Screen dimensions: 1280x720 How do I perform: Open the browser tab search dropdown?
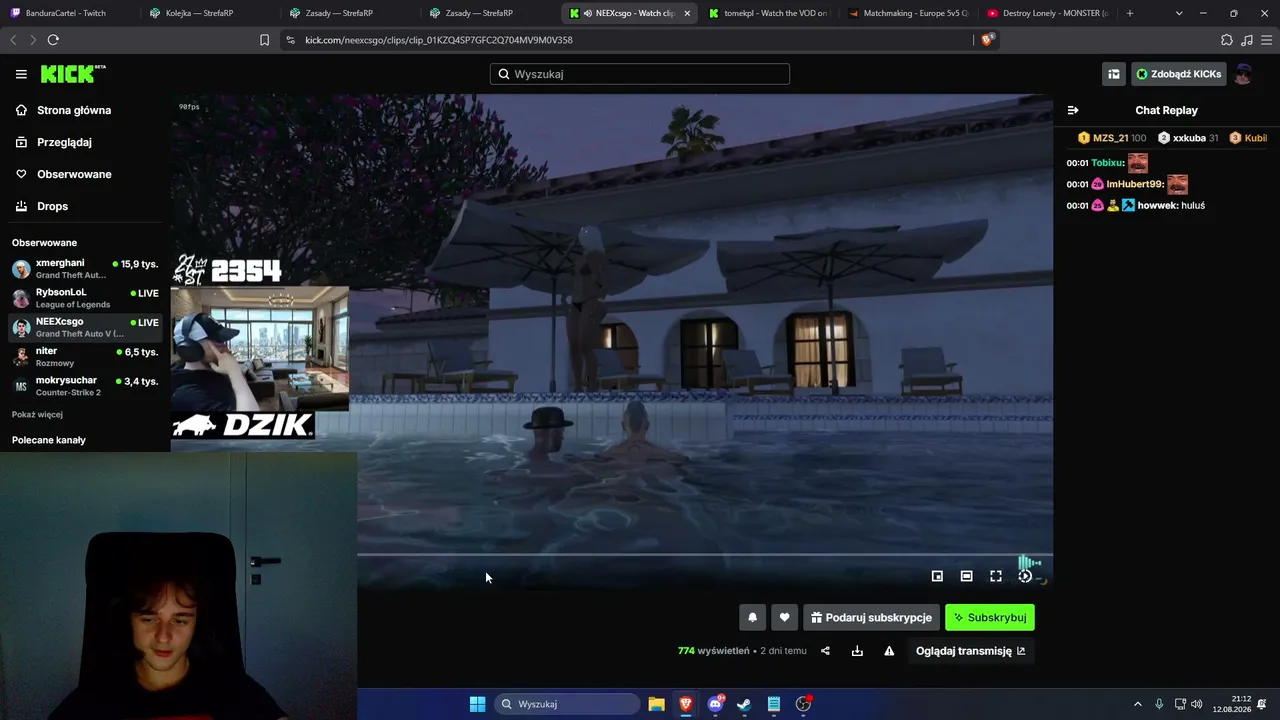point(1179,13)
